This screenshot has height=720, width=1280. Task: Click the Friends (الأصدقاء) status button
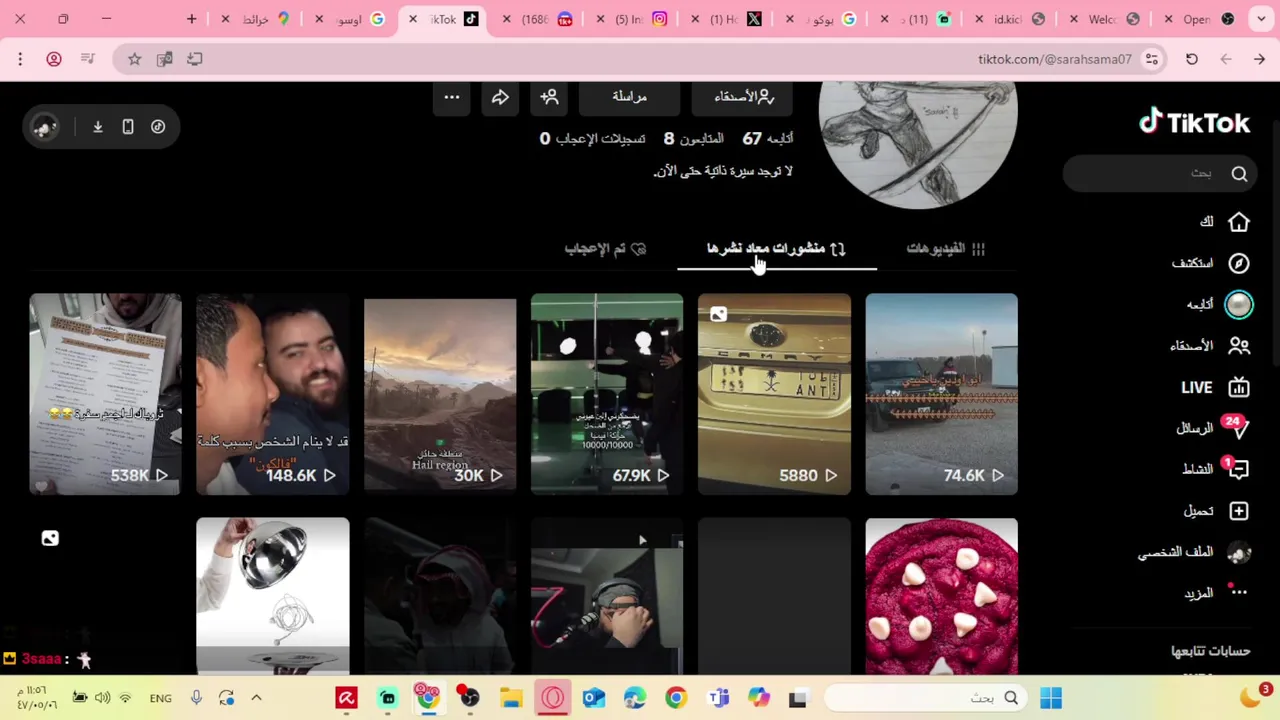tap(744, 97)
